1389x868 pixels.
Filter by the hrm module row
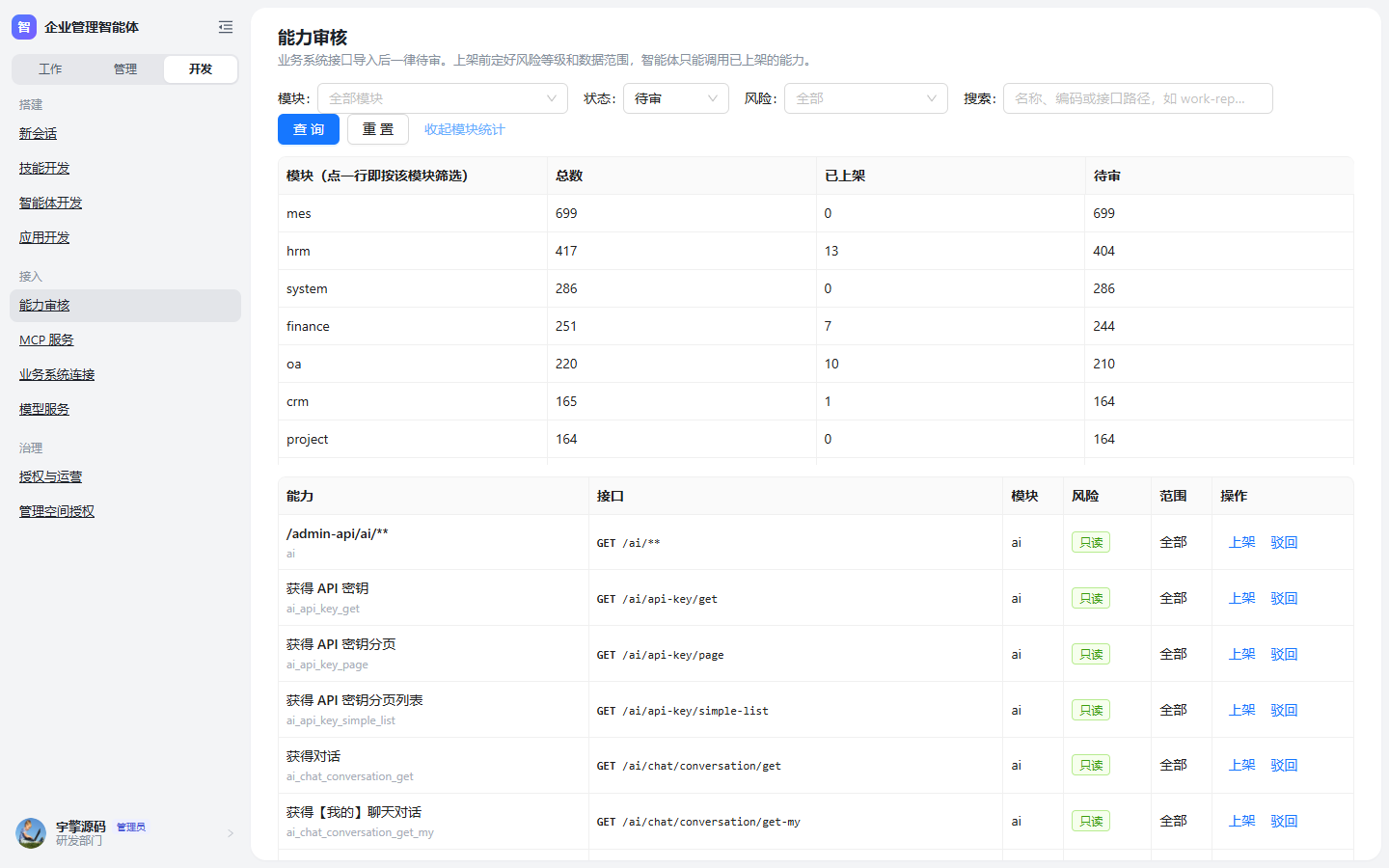coord(815,251)
